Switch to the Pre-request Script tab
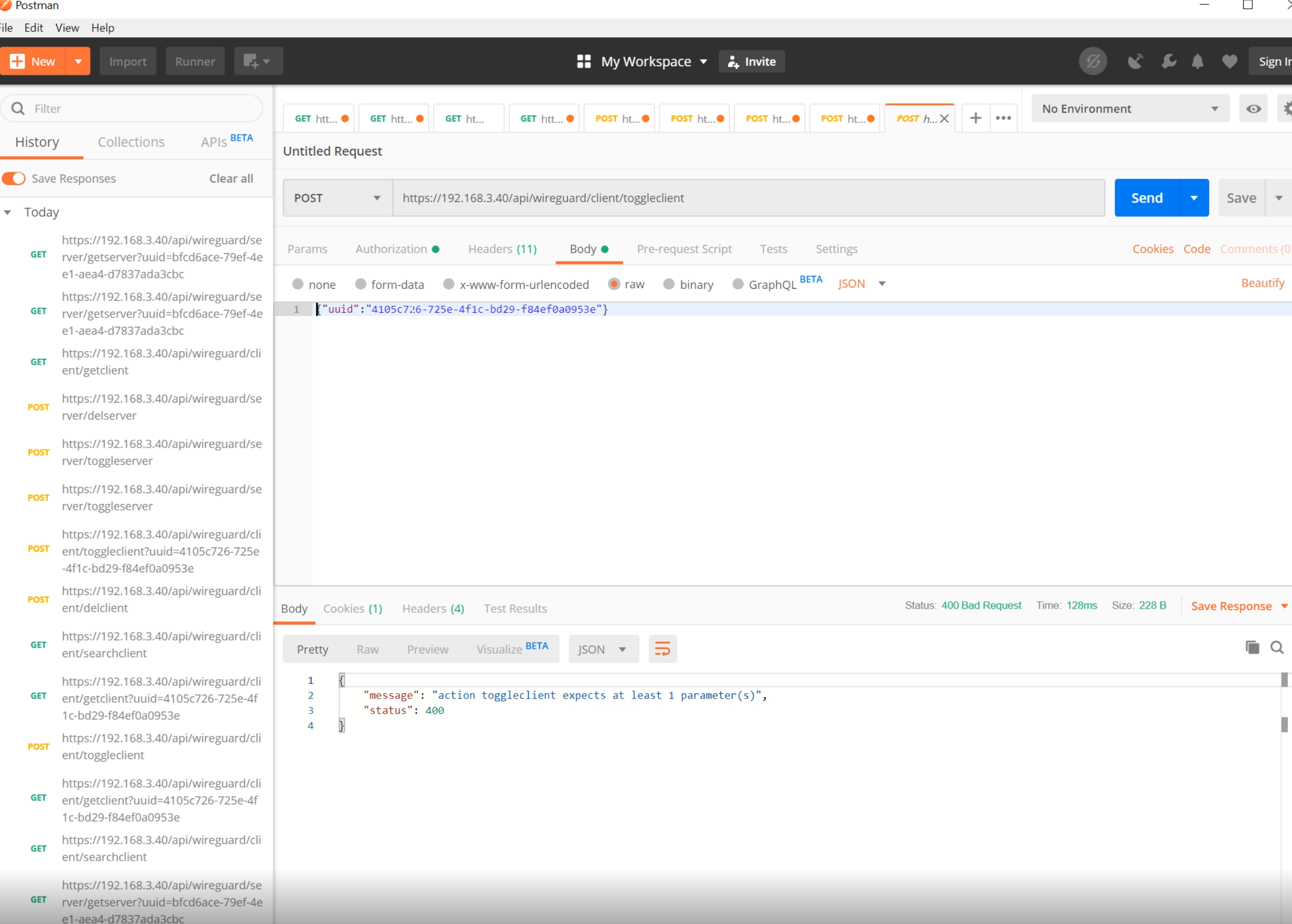This screenshot has width=1292, height=924. 684,249
